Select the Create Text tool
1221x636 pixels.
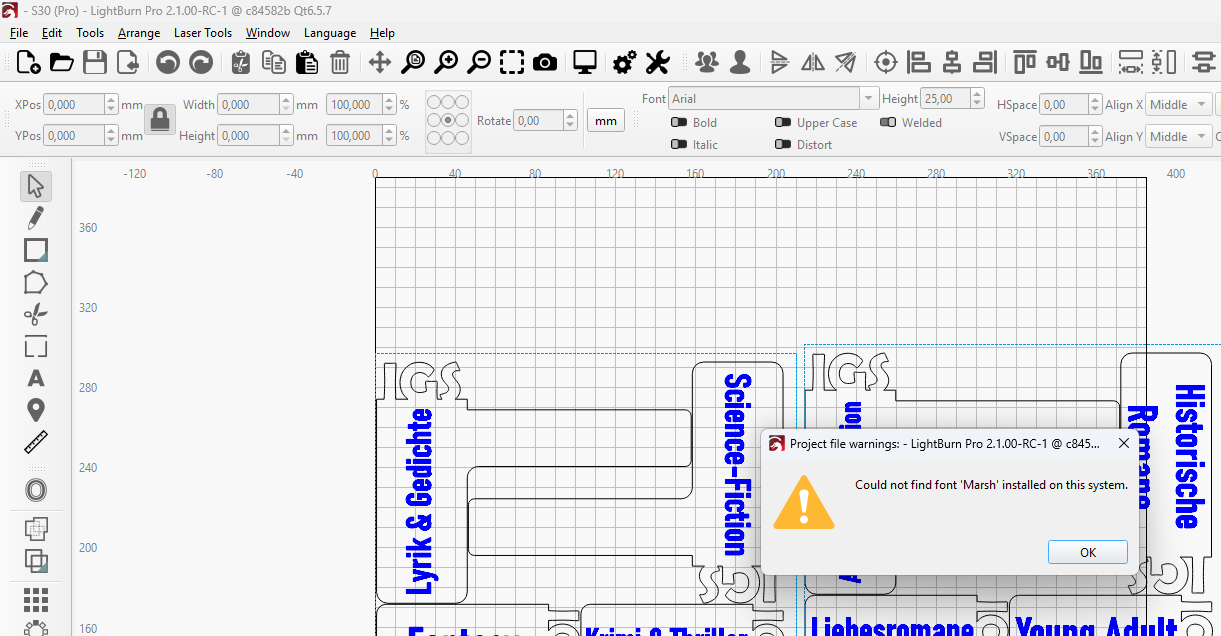36,379
